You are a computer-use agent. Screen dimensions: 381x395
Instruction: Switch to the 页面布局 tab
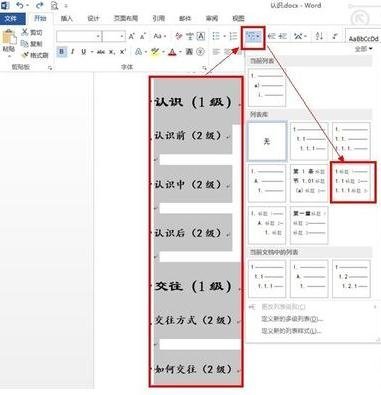(x=126, y=19)
